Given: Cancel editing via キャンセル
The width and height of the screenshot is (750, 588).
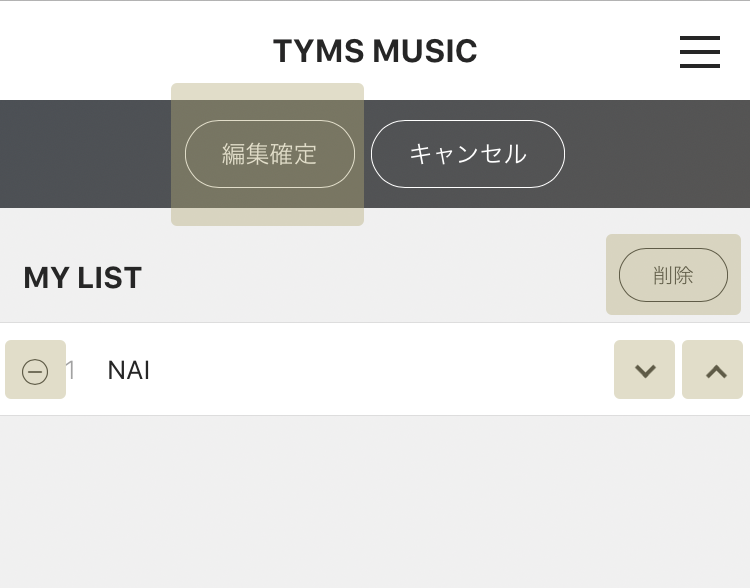Looking at the screenshot, I should tap(467, 154).
